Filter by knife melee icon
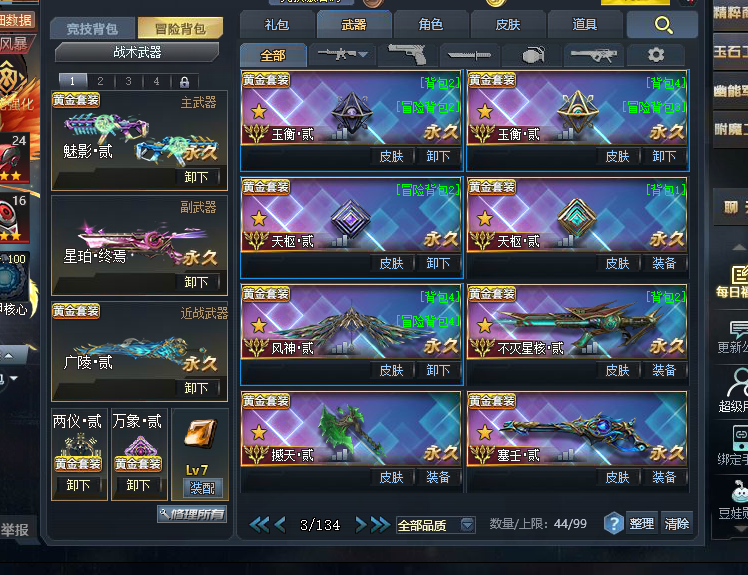This screenshot has height=575, width=748. point(469,55)
